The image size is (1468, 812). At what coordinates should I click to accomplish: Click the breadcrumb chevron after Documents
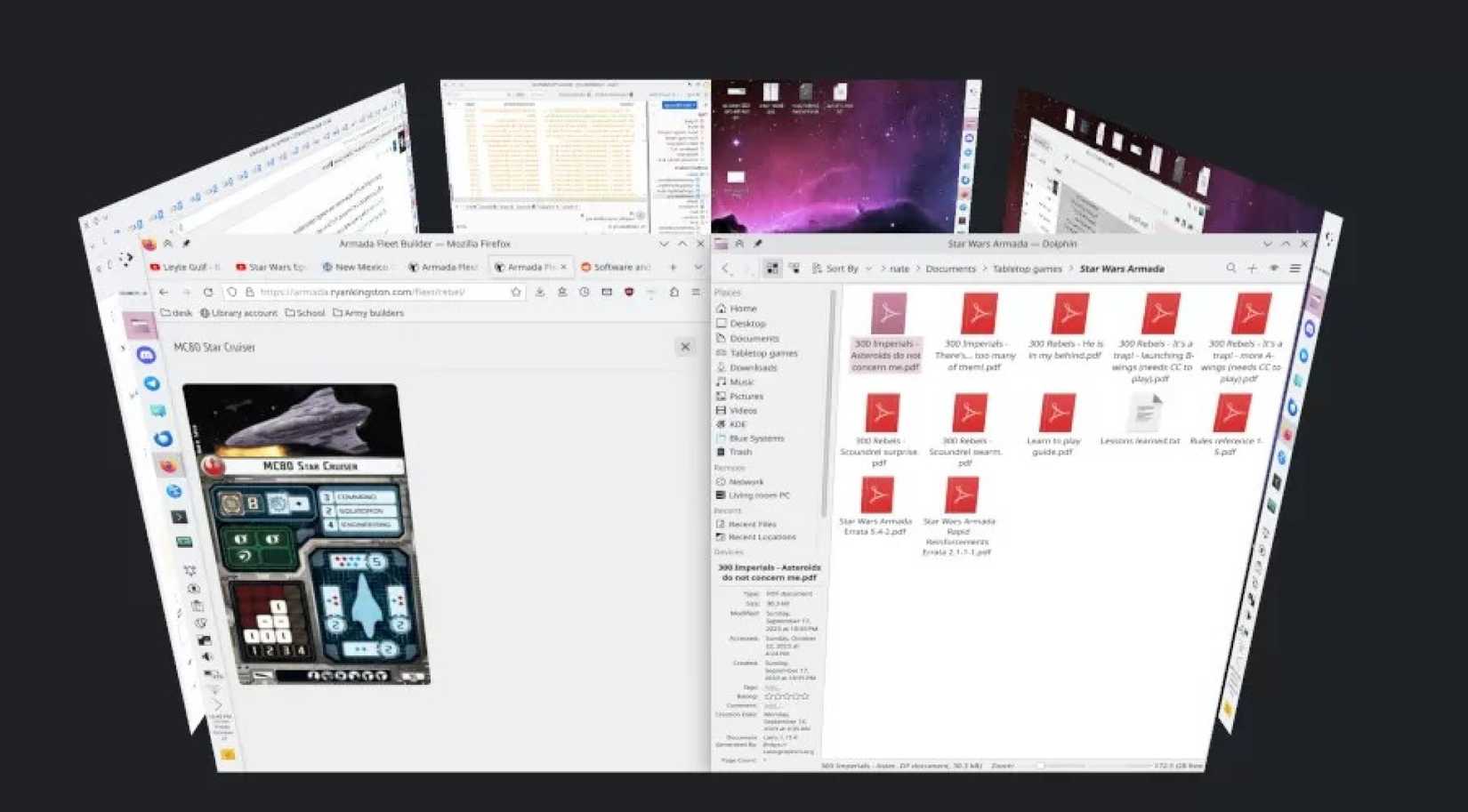tap(986, 268)
